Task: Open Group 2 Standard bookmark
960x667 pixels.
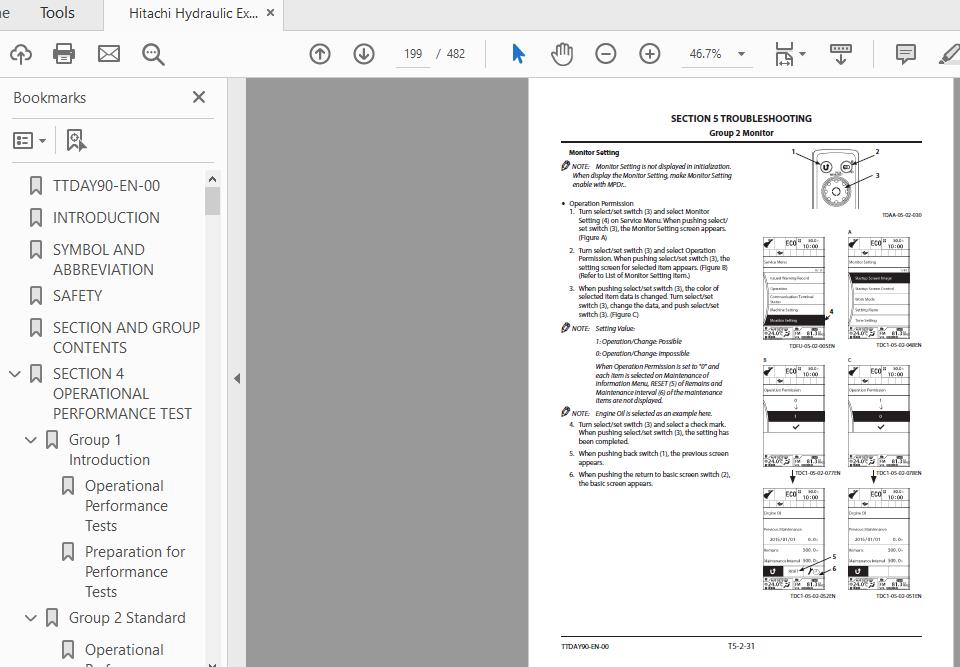Action: (x=127, y=618)
